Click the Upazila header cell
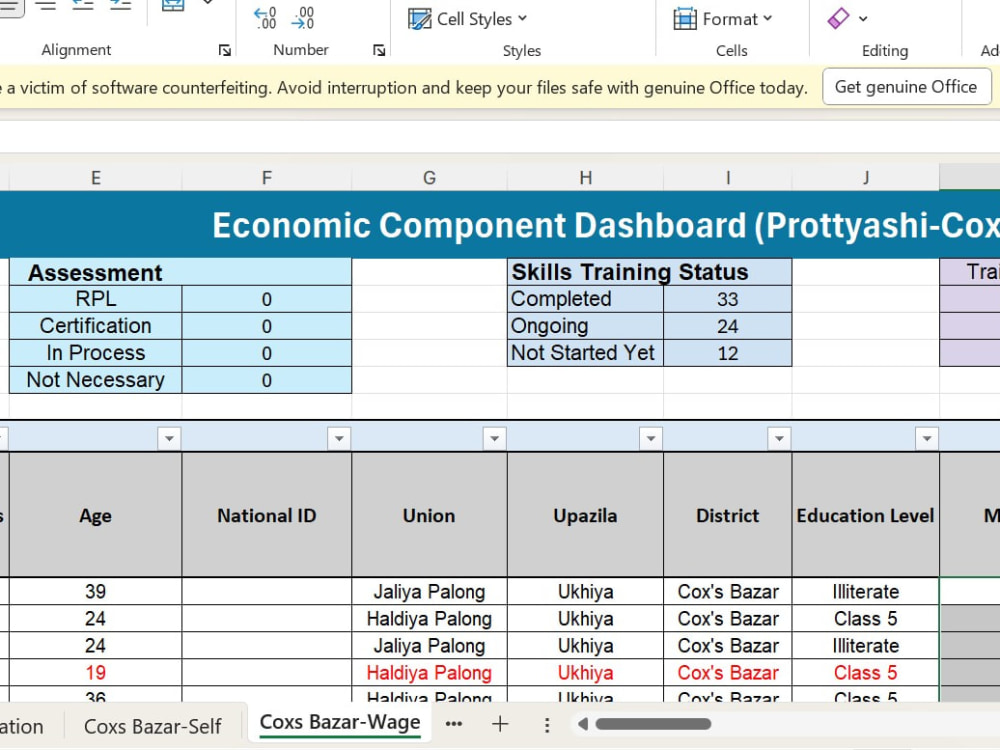The image size is (1000, 750). (585, 515)
